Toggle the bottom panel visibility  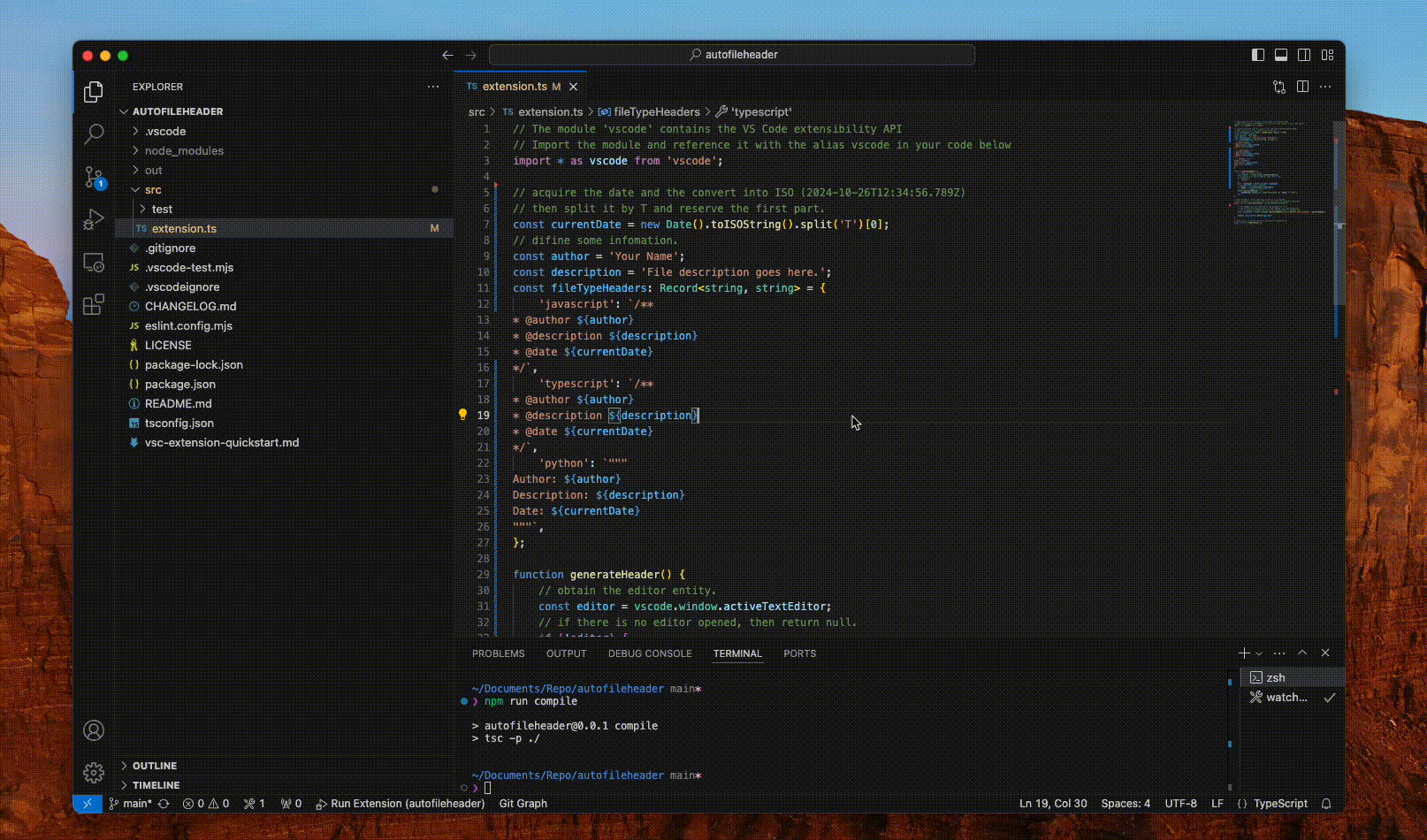(1281, 55)
